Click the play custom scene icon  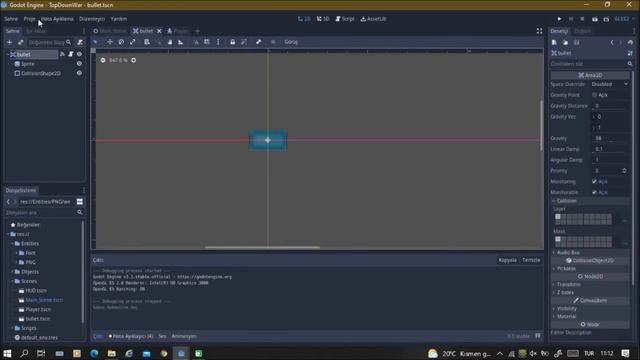click(606, 19)
